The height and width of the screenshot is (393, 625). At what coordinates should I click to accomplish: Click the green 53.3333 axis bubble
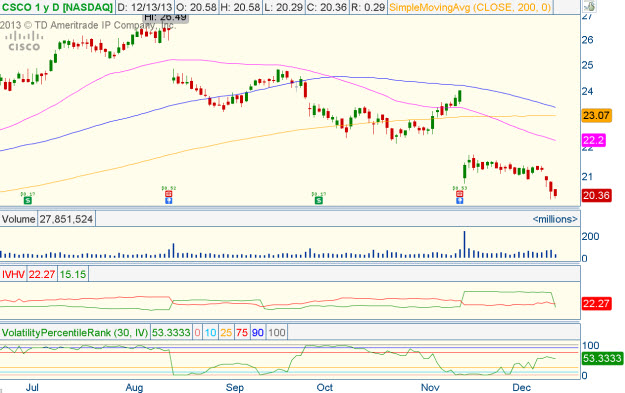602,358
